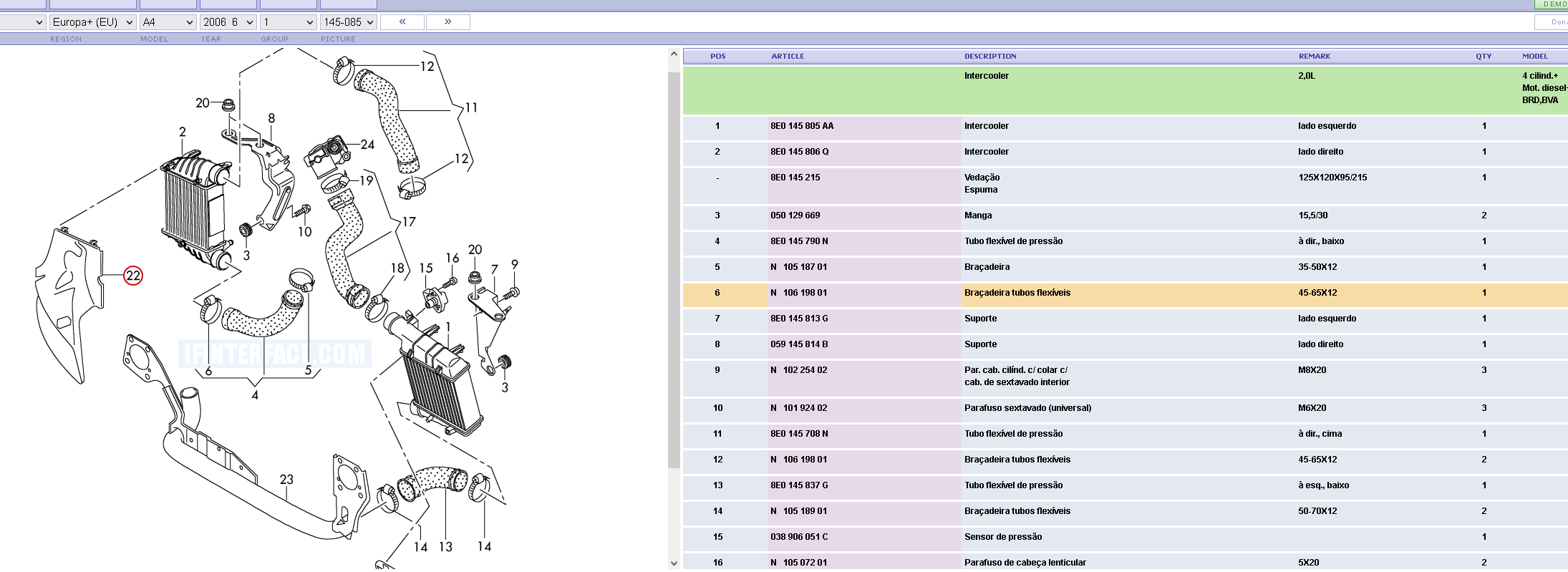Click the green DEMO button
The image size is (1568, 572).
[x=1552, y=4]
